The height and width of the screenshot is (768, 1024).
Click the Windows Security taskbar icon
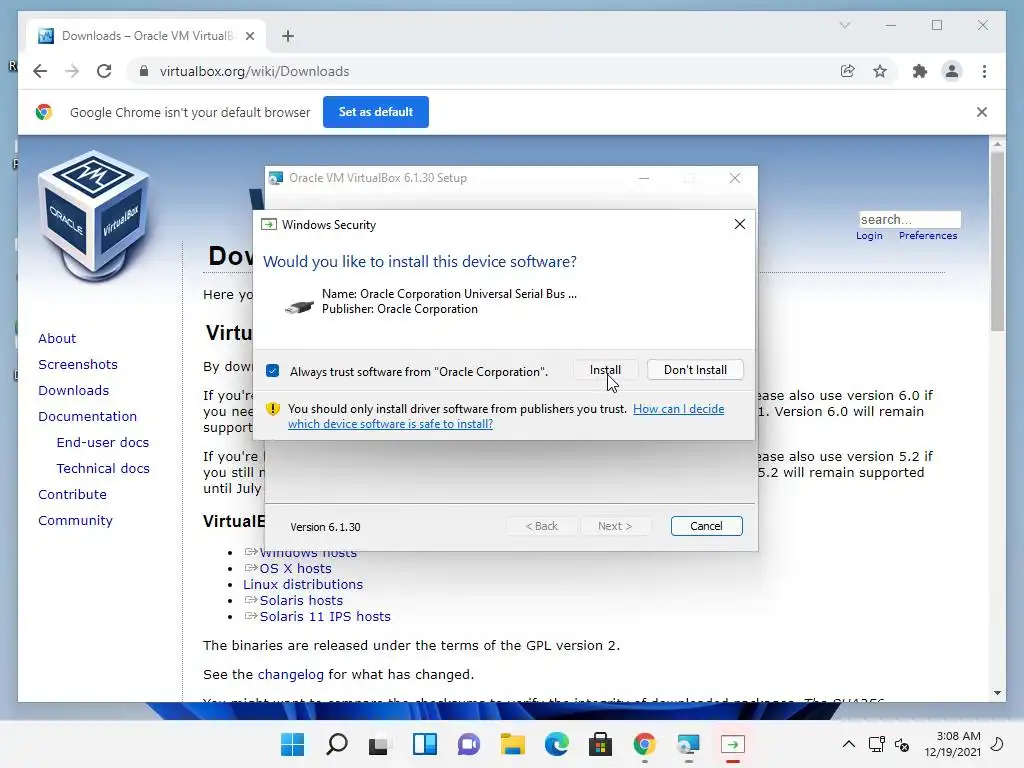[733, 744]
